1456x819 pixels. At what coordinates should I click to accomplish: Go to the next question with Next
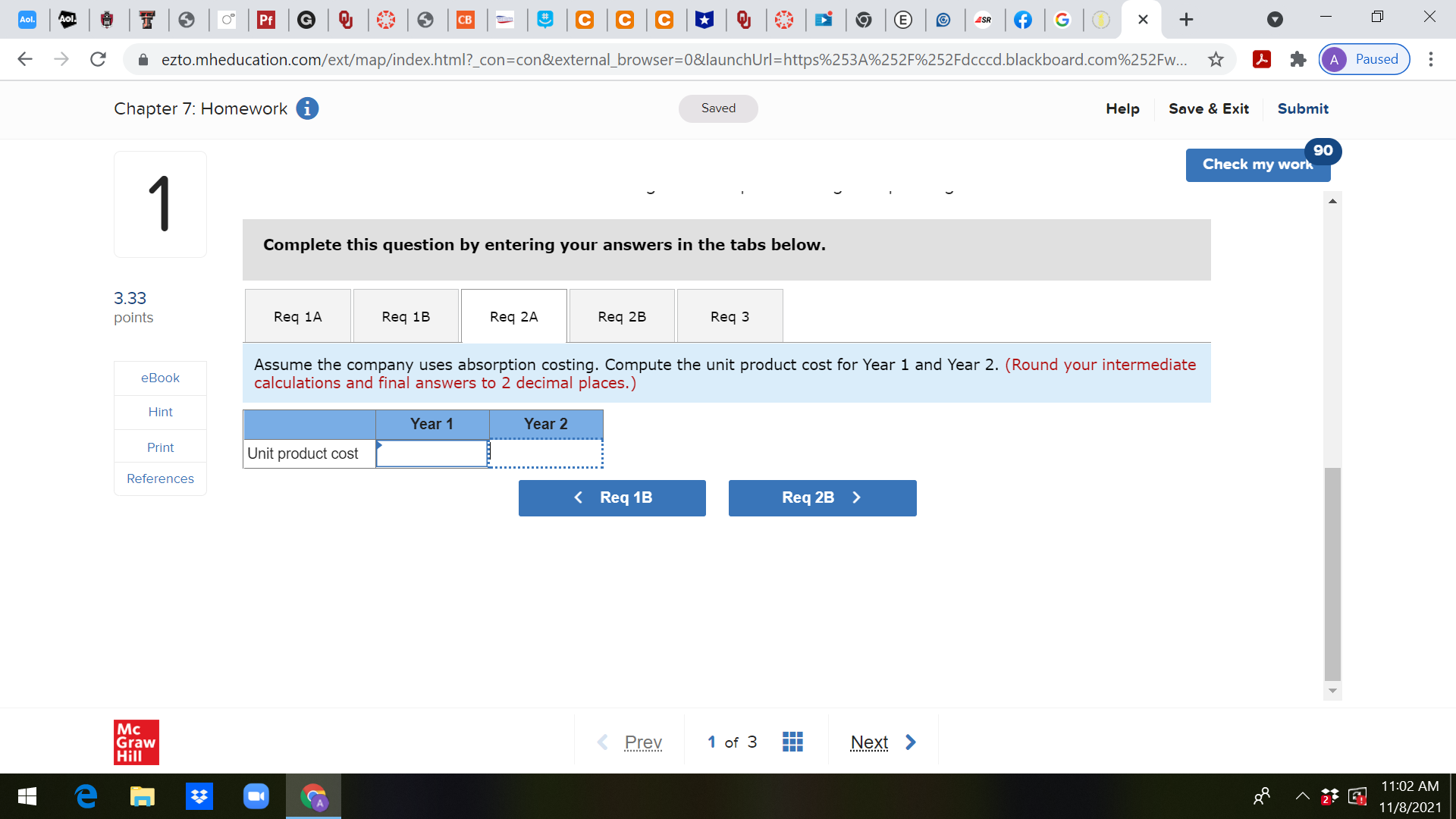click(869, 742)
